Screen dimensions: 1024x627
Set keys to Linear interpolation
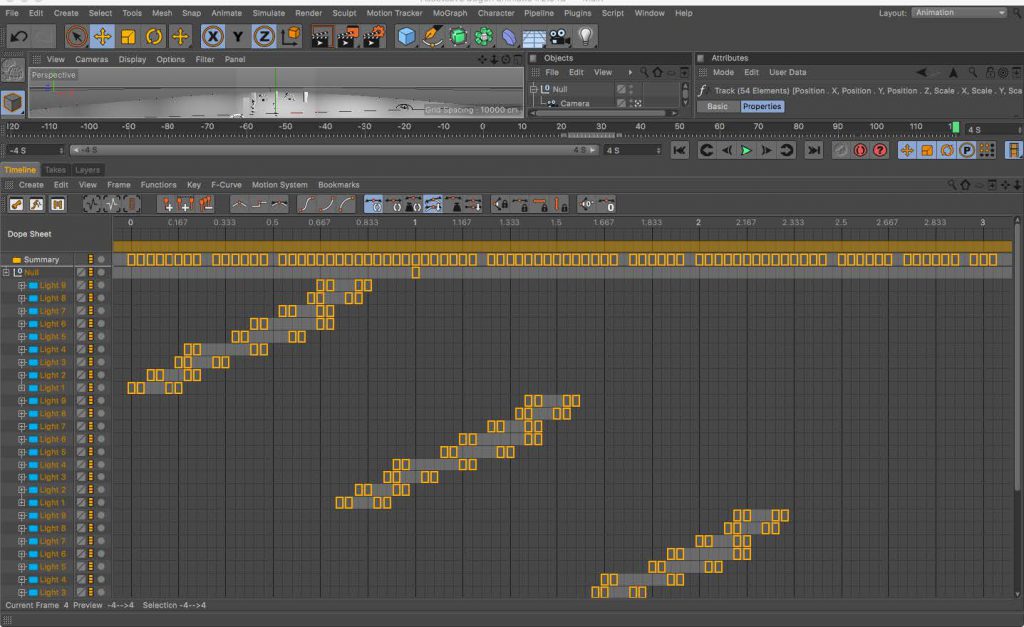click(x=239, y=204)
